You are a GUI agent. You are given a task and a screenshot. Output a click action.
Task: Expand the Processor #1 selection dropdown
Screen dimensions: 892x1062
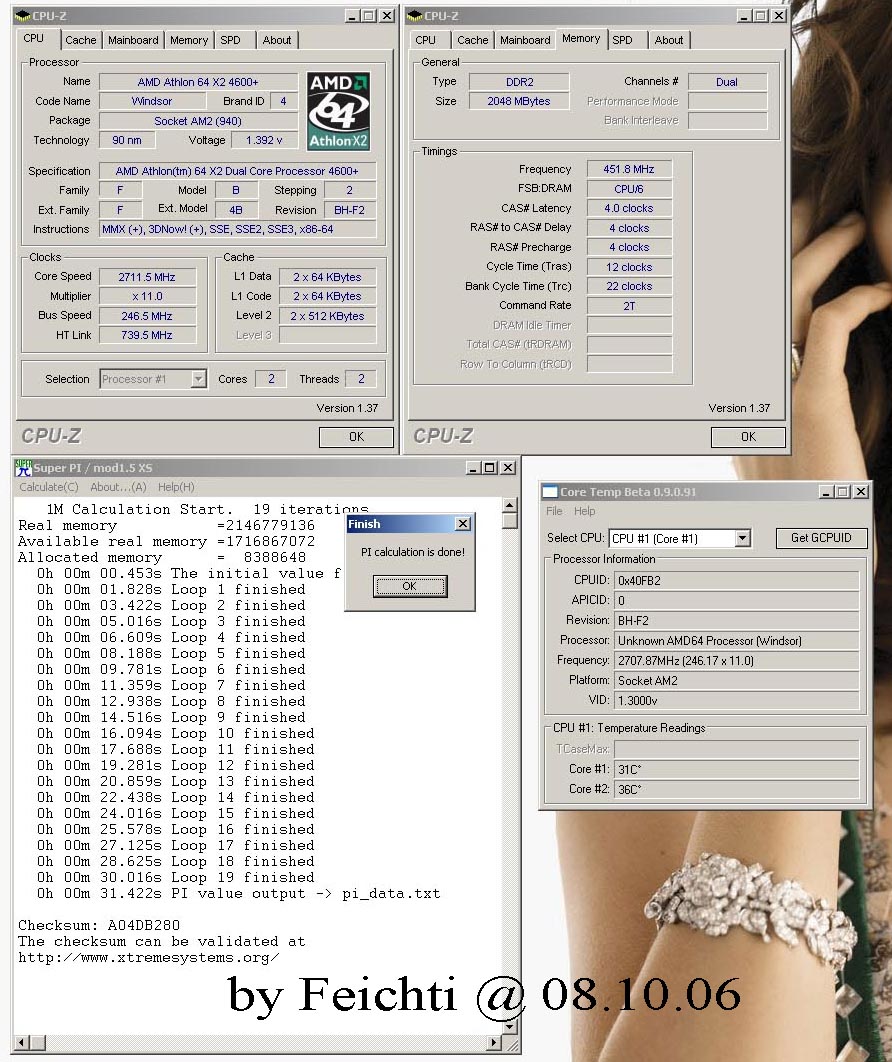[x=198, y=379]
